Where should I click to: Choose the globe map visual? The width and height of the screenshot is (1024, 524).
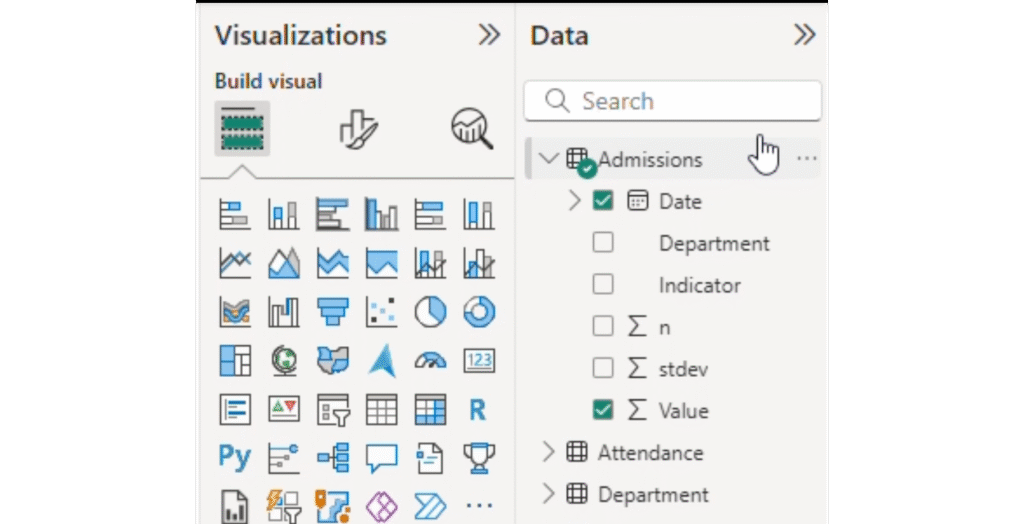coord(284,360)
